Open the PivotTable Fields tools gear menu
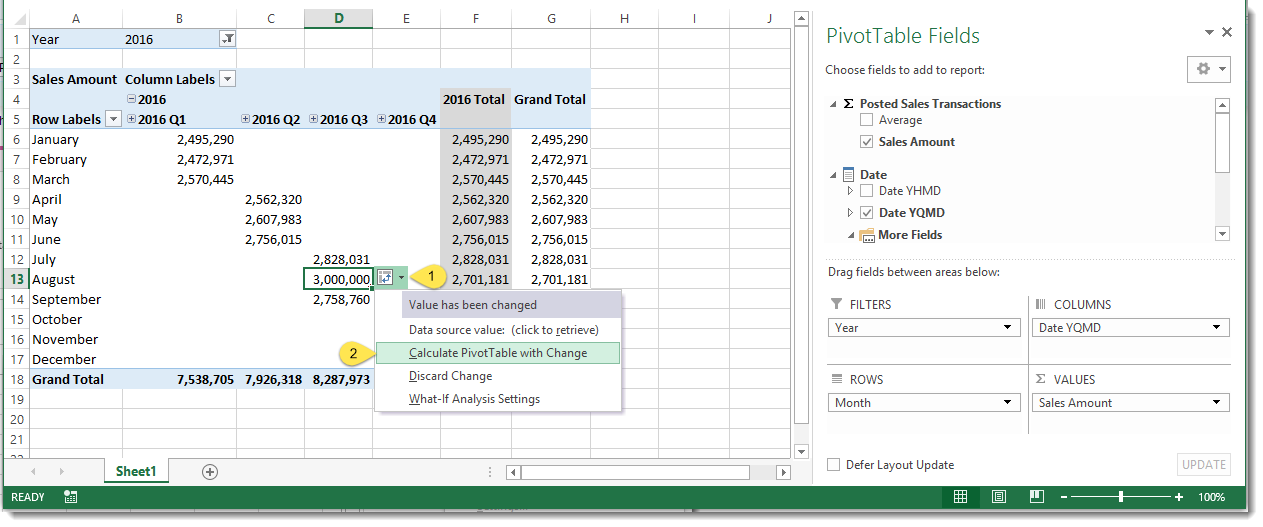 pos(1208,69)
